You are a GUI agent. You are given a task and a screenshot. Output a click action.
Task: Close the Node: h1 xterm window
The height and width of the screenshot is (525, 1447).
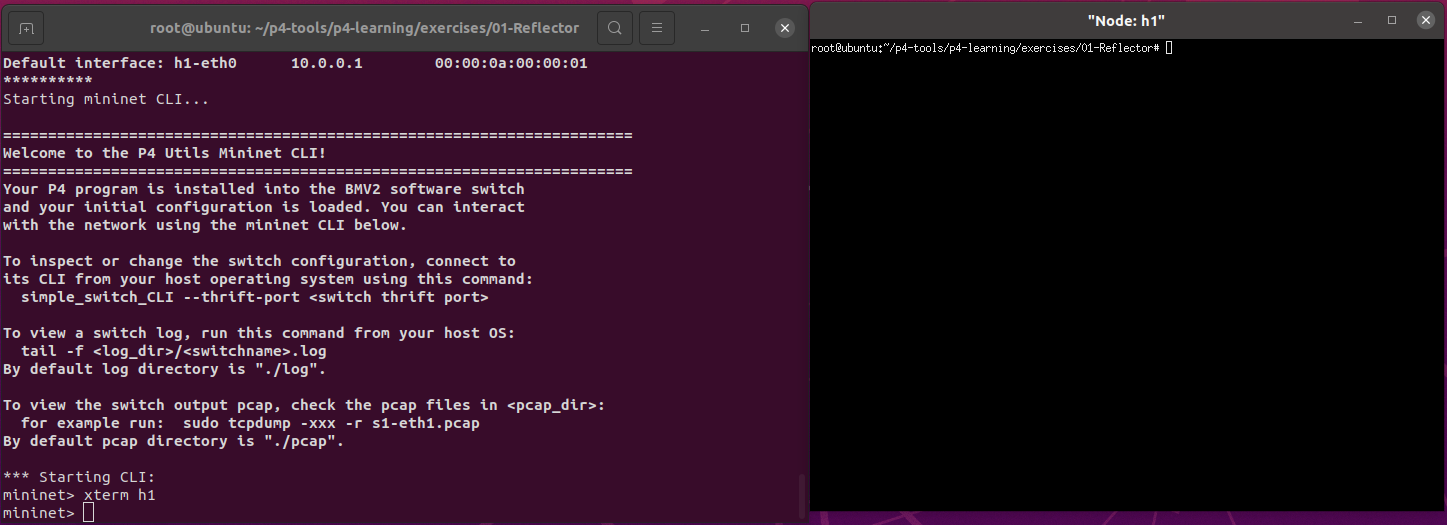[x=1425, y=20]
